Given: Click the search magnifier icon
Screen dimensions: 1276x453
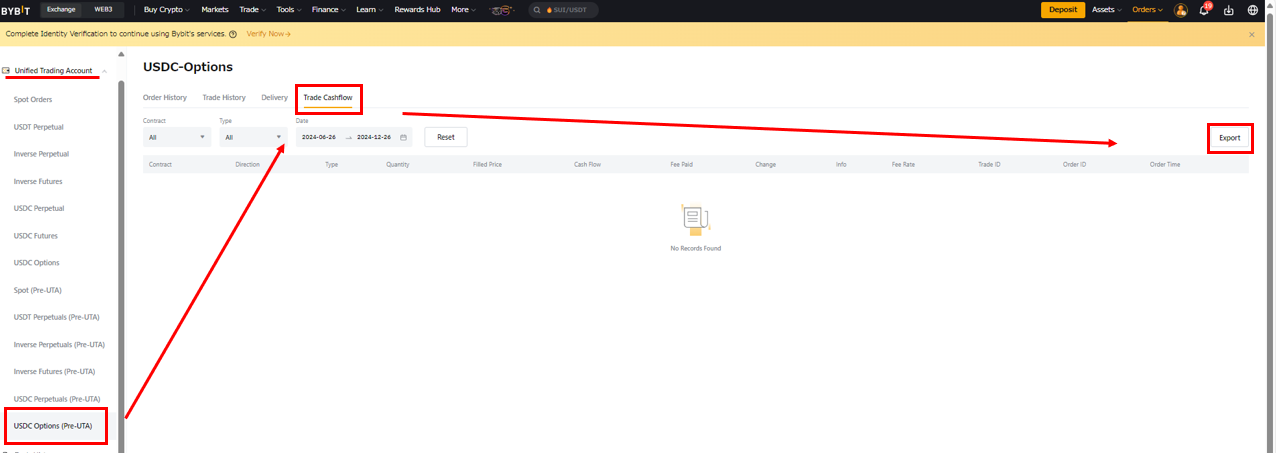Looking at the screenshot, I should (x=537, y=10).
